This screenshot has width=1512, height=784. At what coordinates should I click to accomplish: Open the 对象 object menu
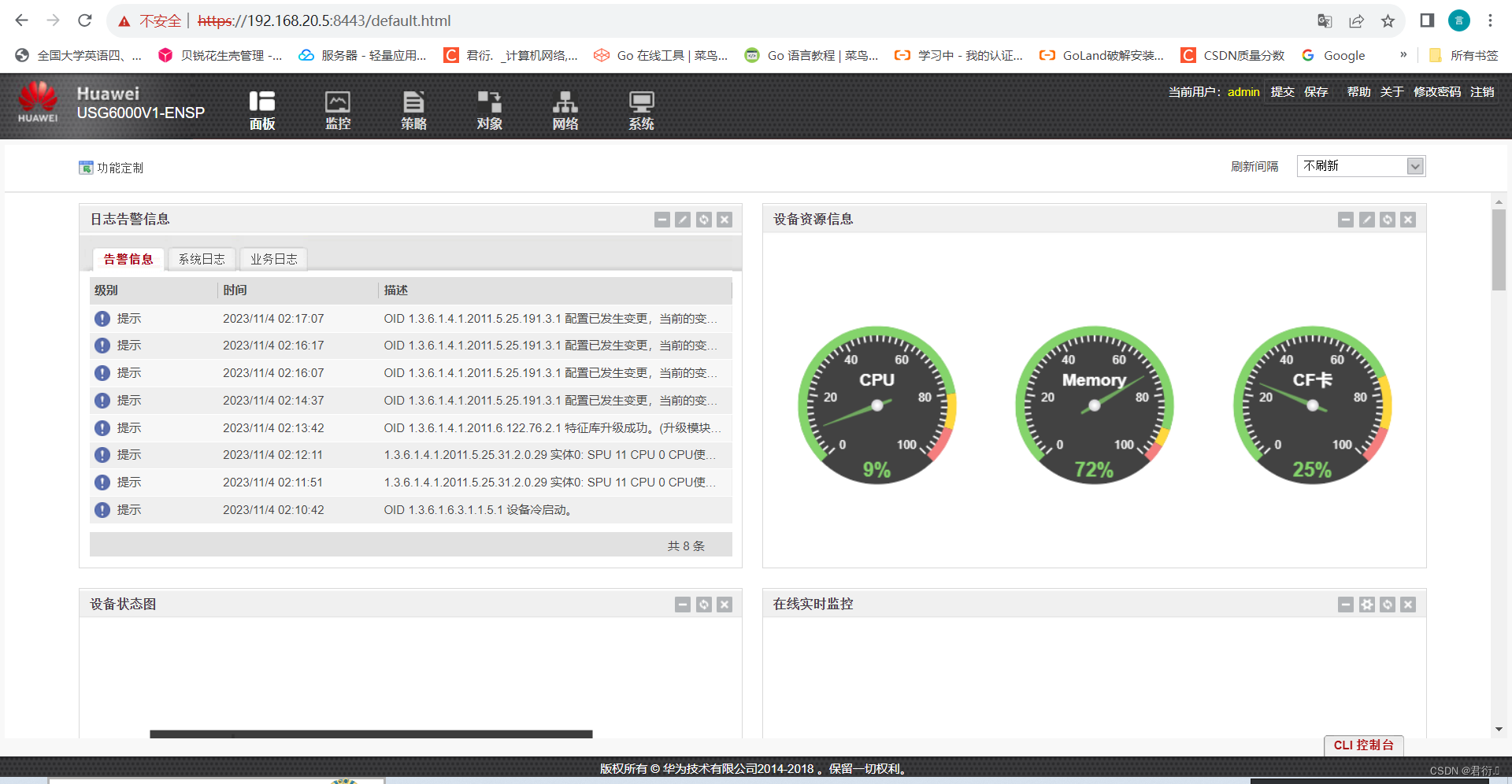(x=489, y=110)
